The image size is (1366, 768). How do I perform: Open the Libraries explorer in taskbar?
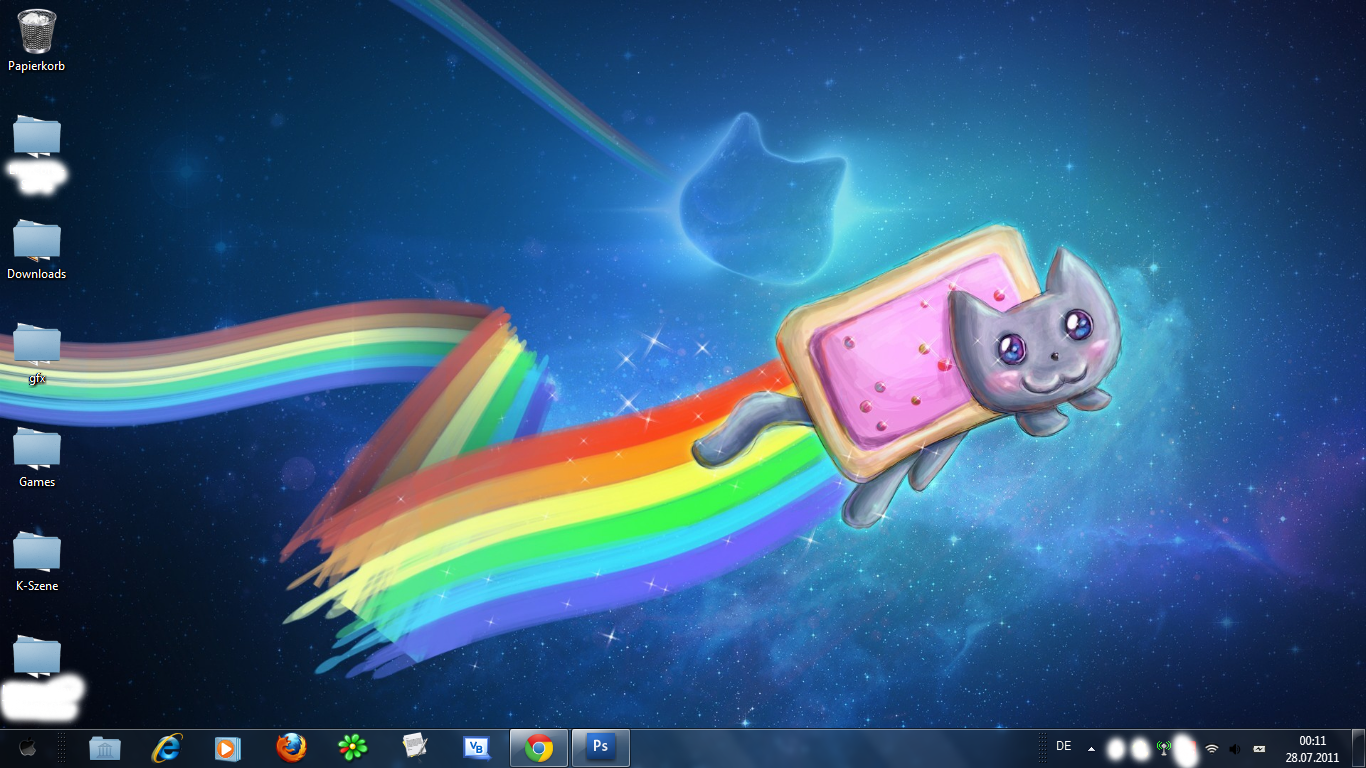[x=104, y=747]
